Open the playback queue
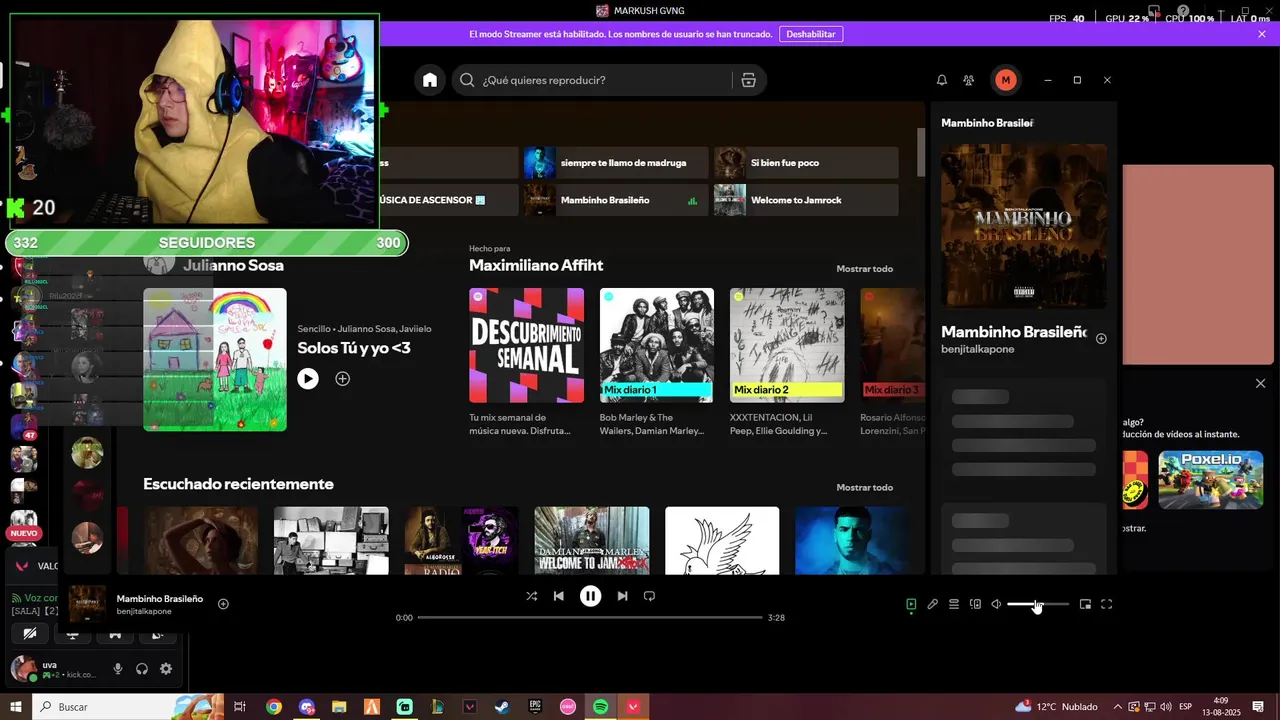The width and height of the screenshot is (1280, 720). pos(954,604)
